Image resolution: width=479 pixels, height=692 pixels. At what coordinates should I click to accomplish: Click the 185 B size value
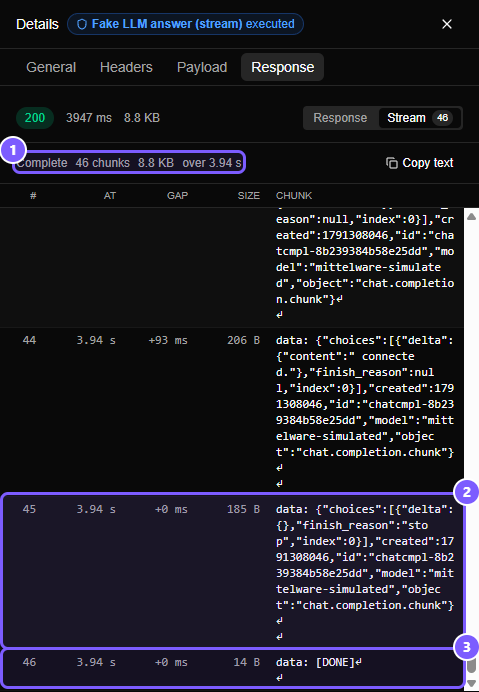pos(243,509)
